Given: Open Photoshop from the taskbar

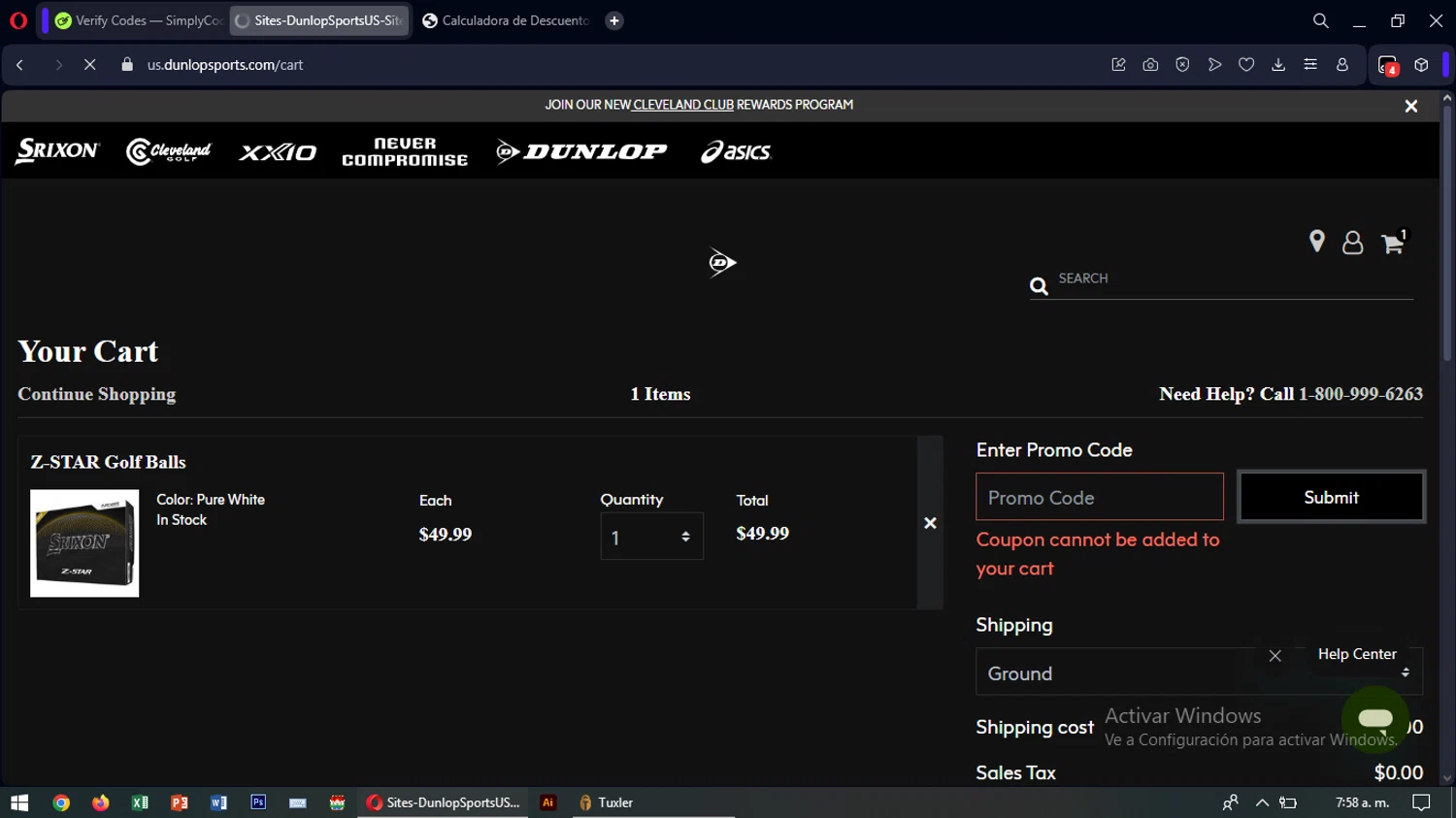Looking at the screenshot, I should pyautogui.click(x=258, y=802).
